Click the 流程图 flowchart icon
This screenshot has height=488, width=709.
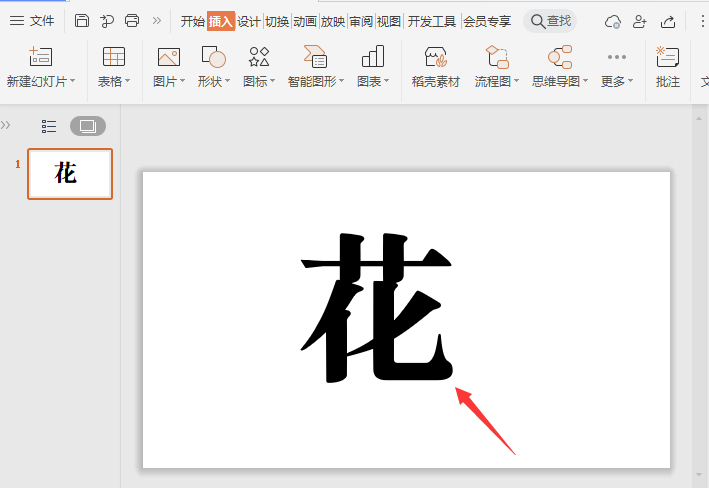click(x=497, y=57)
